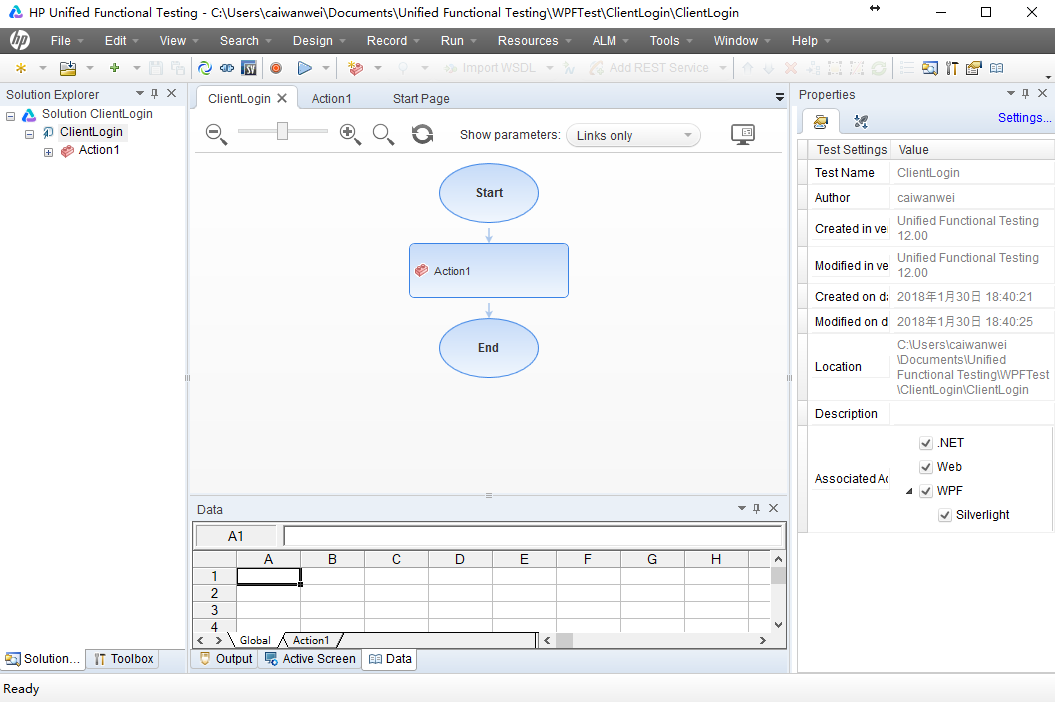This screenshot has height=702, width=1055.
Task: Click the SV Service Virtualization icon
Action: tap(249, 68)
